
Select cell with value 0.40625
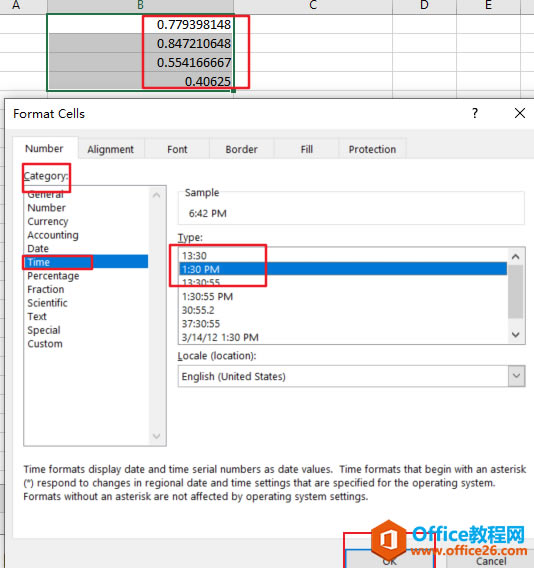[x=140, y=81]
